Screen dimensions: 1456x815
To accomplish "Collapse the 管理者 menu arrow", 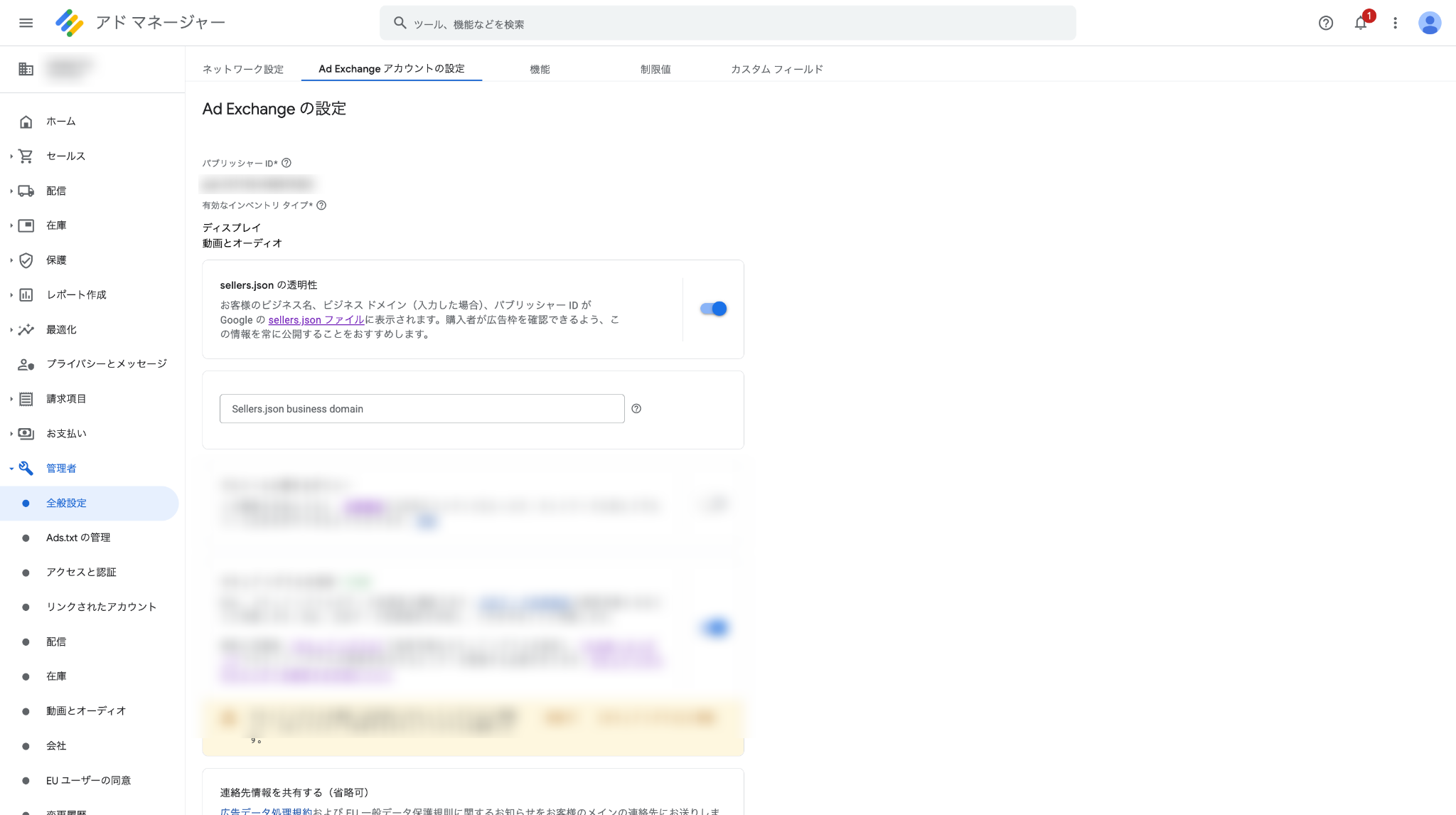I will pyautogui.click(x=11, y=468).
